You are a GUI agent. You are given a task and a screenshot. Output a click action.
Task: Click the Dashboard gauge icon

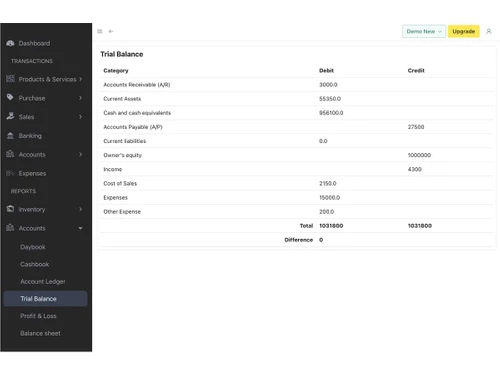point(10,43)
